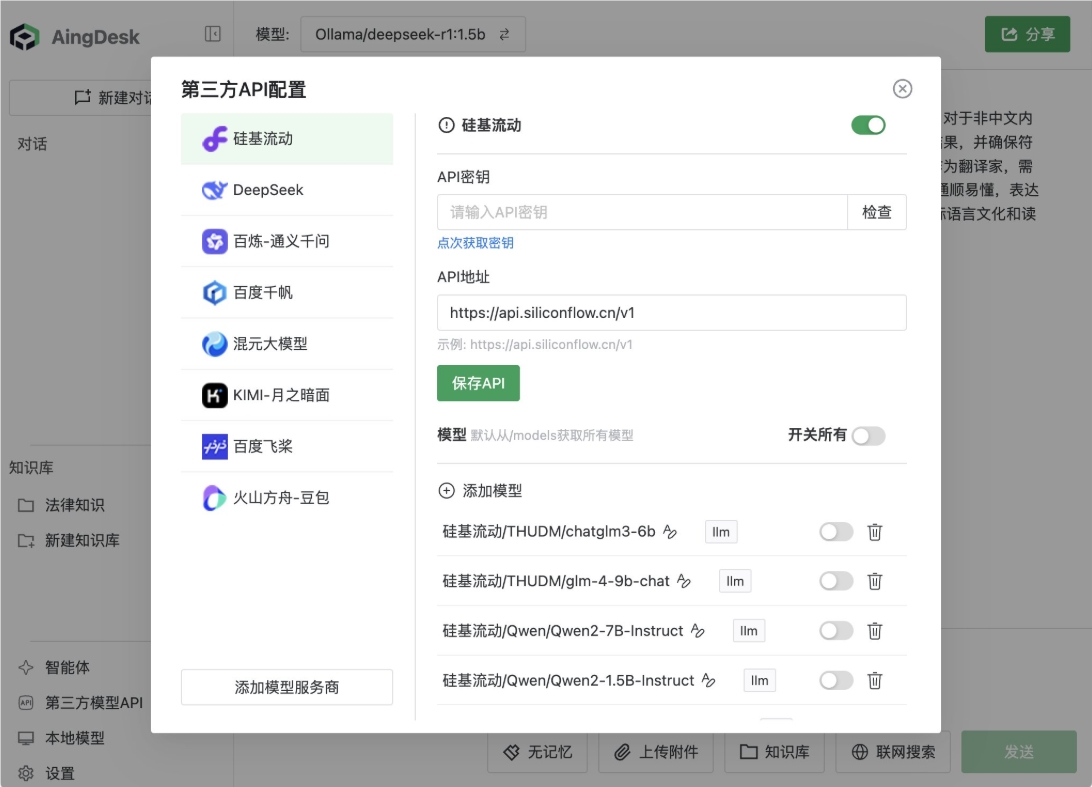Click the API密钥 input field
Viewport: 1092px width, 787px height.
point(640,211)
